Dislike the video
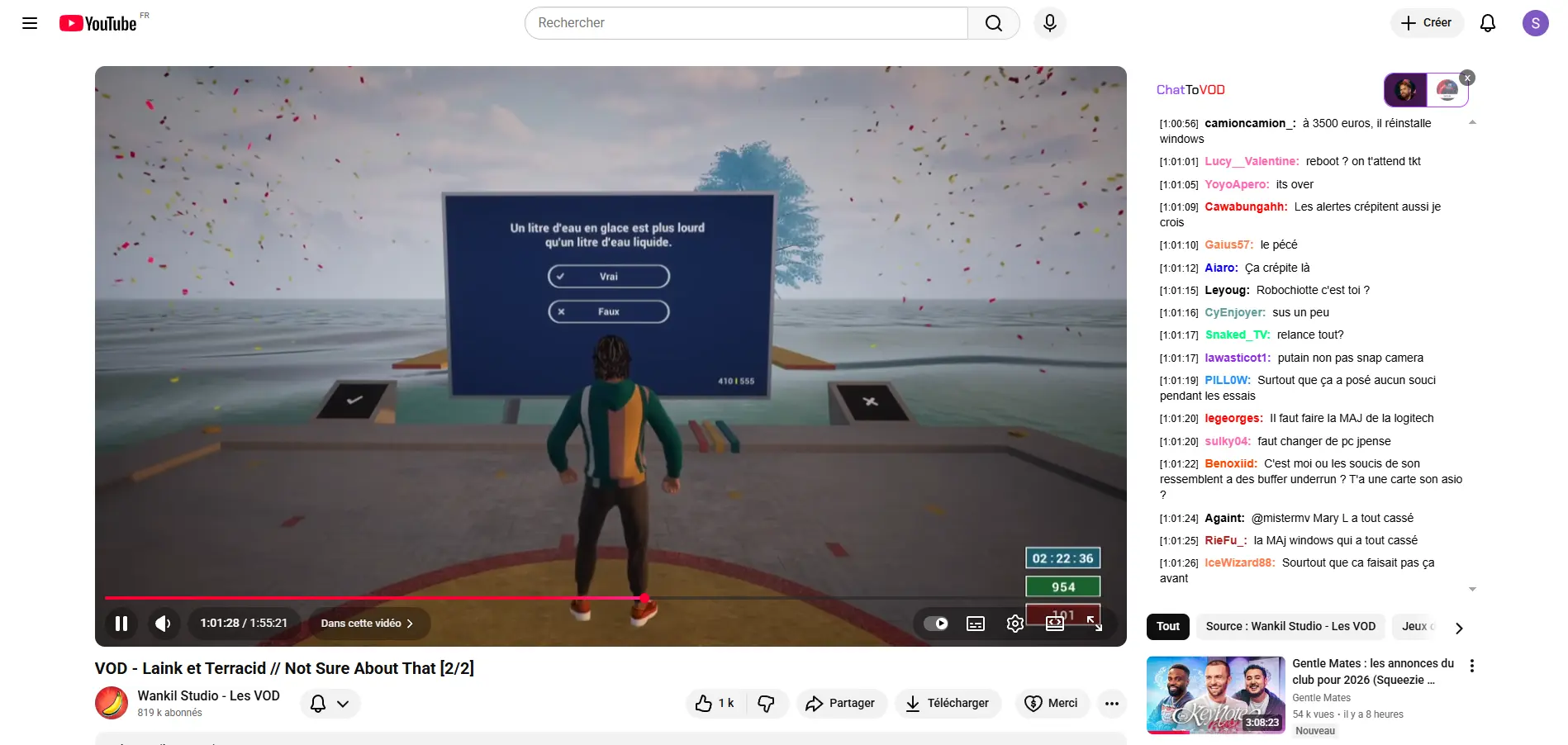Image resolution: width=1568 pixels, height=745 pixels. (767, 704)
